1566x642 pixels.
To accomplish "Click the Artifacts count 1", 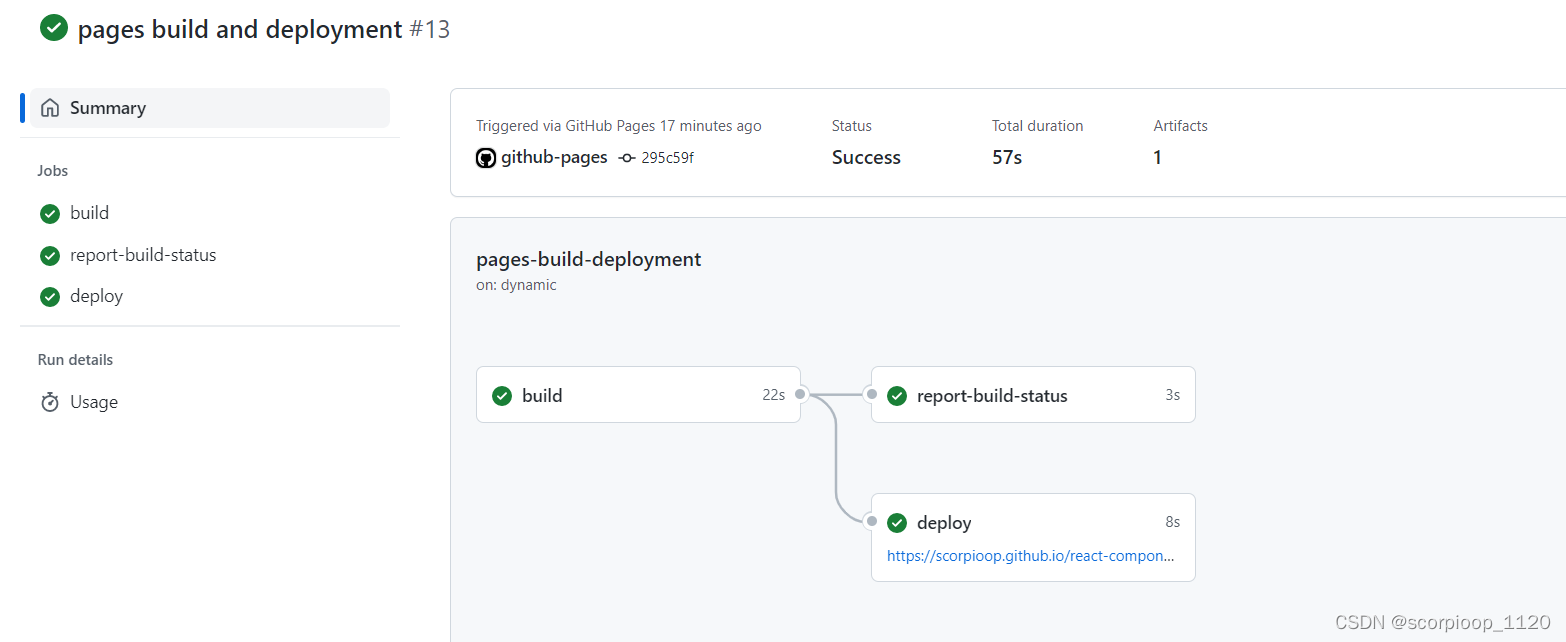I will coord(1158,157).
